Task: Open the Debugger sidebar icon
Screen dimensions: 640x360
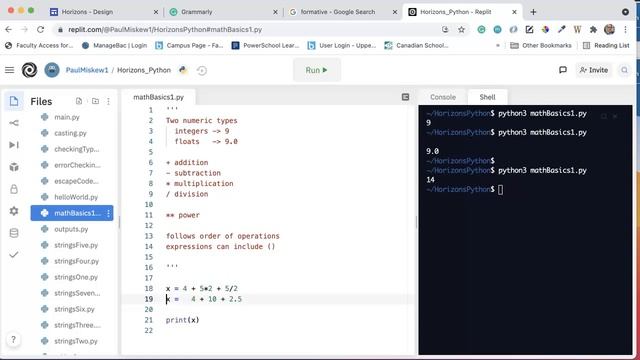Action: (x=14, y=145)
